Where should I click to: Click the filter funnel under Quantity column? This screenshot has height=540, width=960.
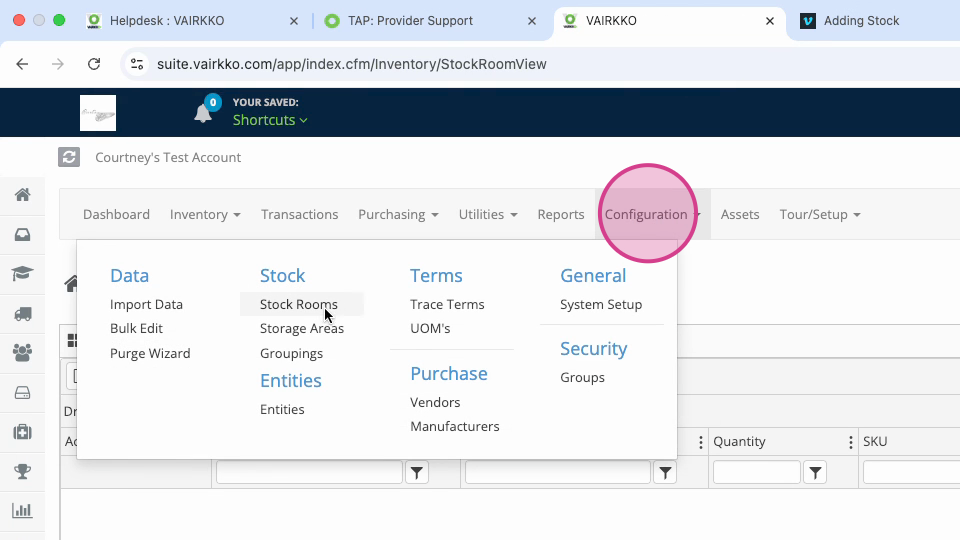click(815, 472)
